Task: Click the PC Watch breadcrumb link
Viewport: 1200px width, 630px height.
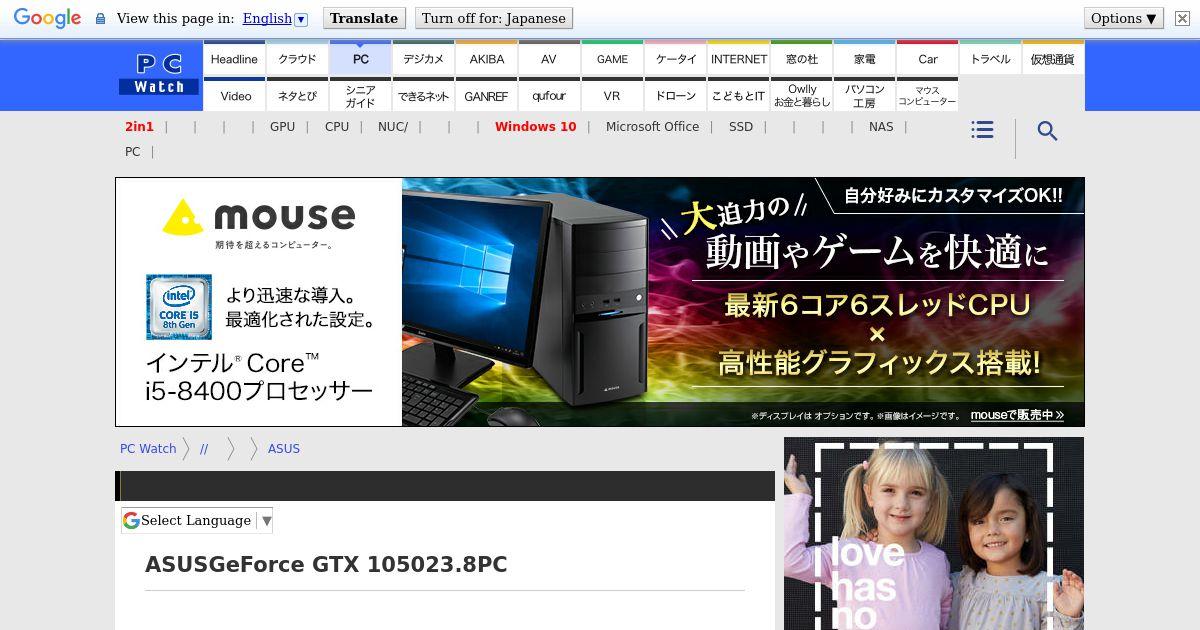Action: coord(148,448)
